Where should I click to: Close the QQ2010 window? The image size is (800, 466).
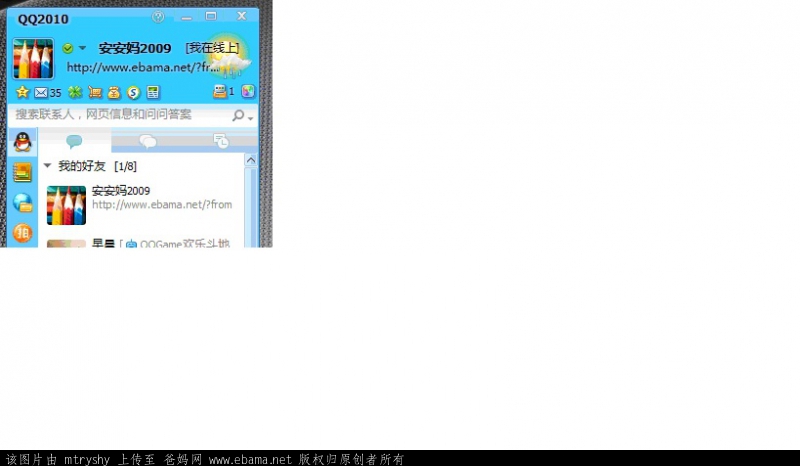pyautogui.click(x=242, y=16)
